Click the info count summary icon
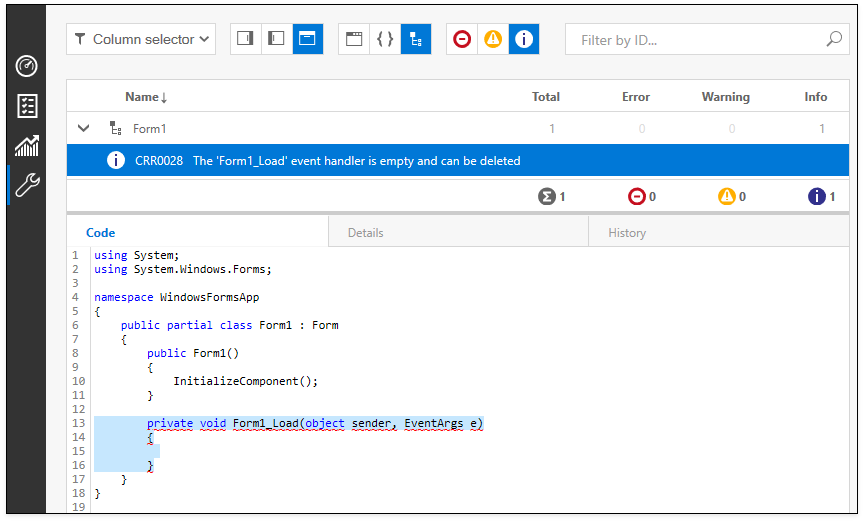 (x=817, y=196)
